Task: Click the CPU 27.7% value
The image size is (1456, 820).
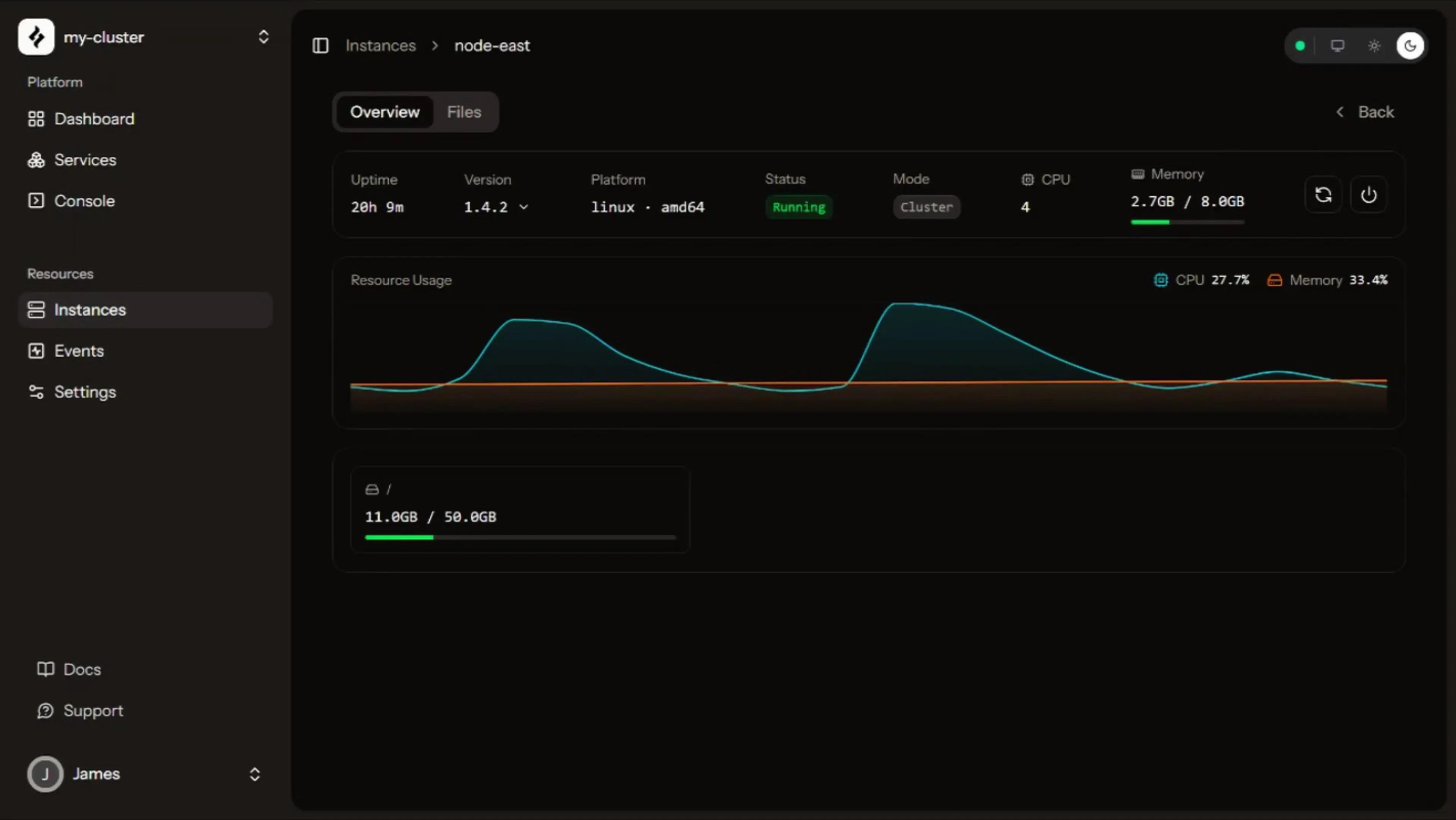Action: pos(1231,280)
